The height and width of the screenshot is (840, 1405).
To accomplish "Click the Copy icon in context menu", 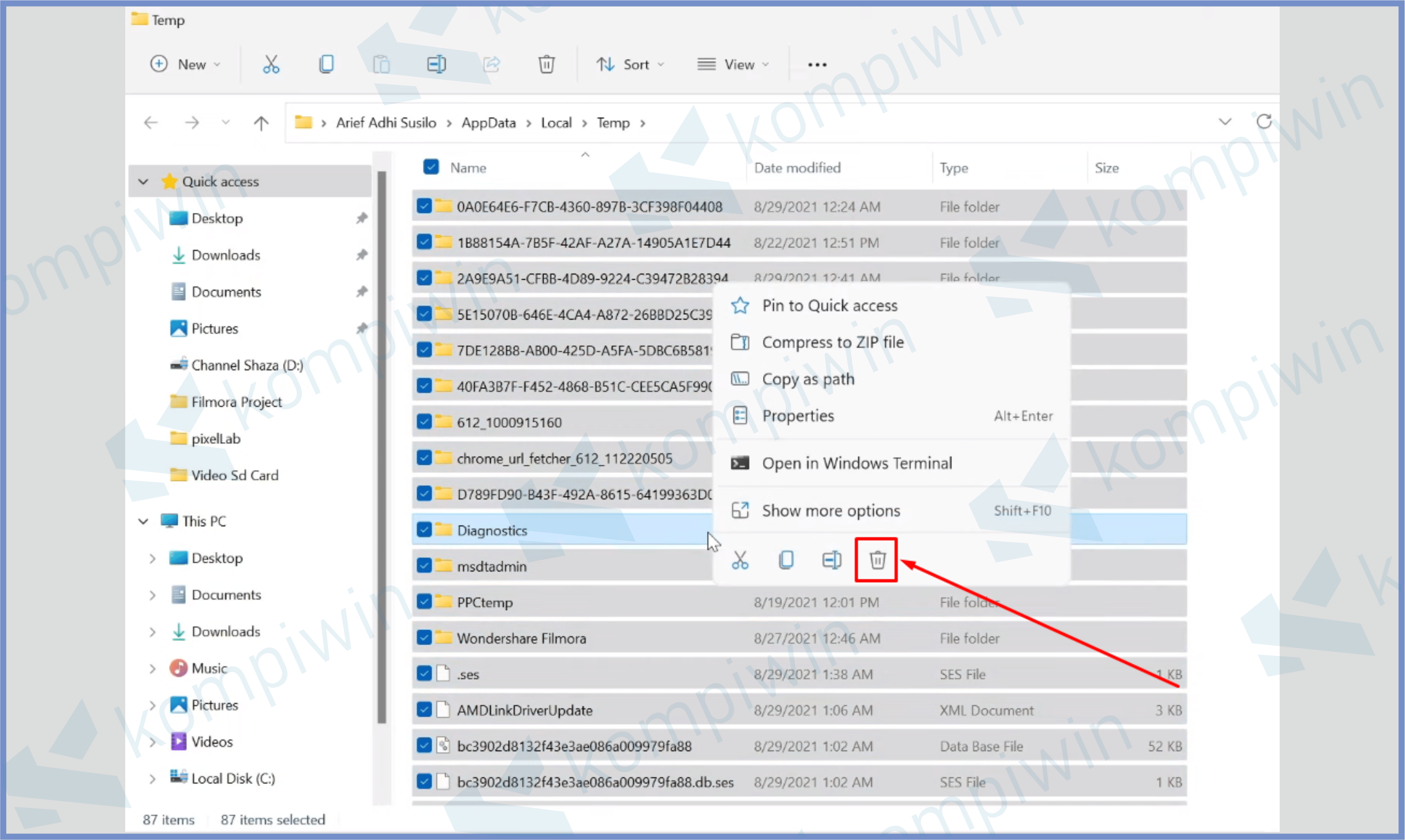I will (786, 560).
